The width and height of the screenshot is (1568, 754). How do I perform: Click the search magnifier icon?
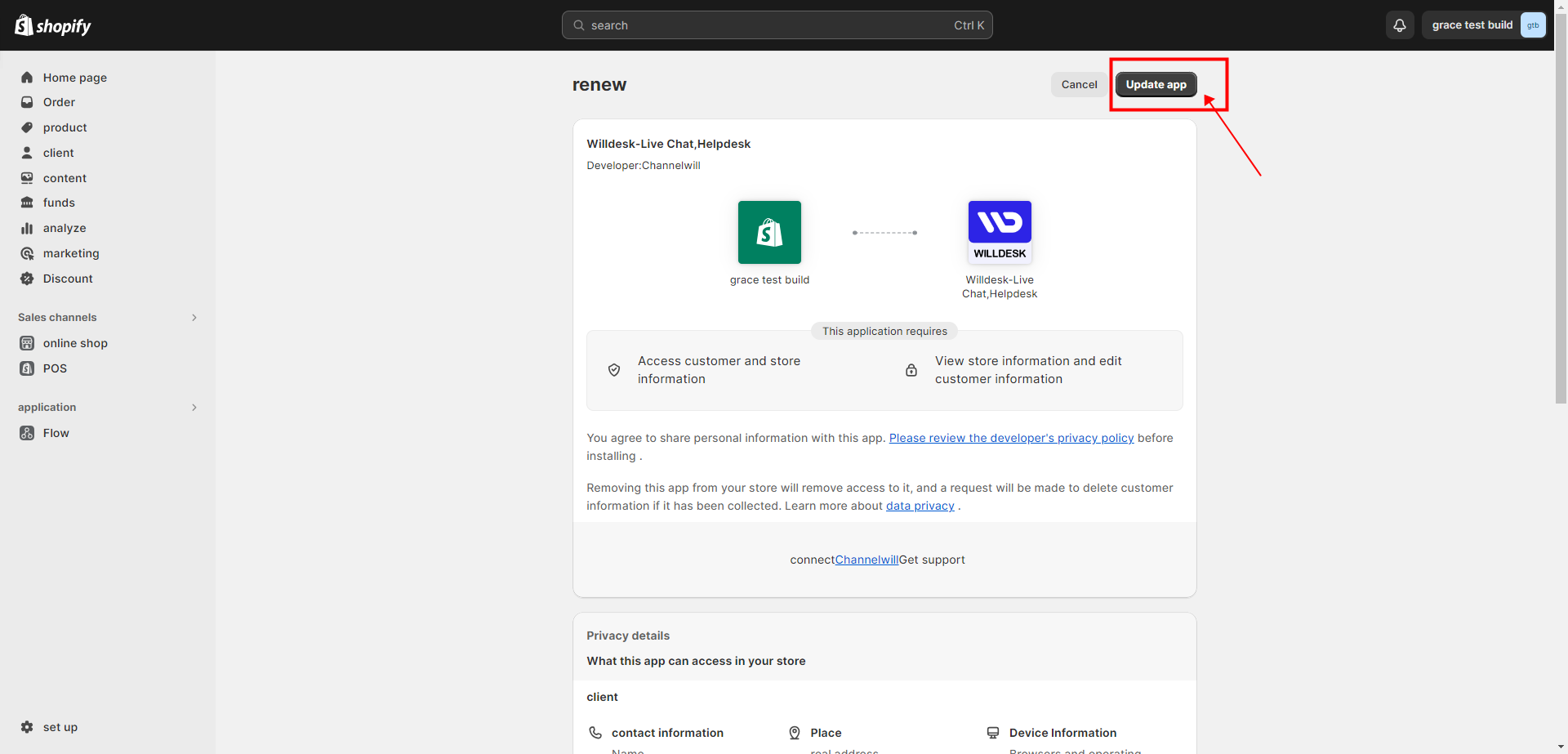click(579, 25)
